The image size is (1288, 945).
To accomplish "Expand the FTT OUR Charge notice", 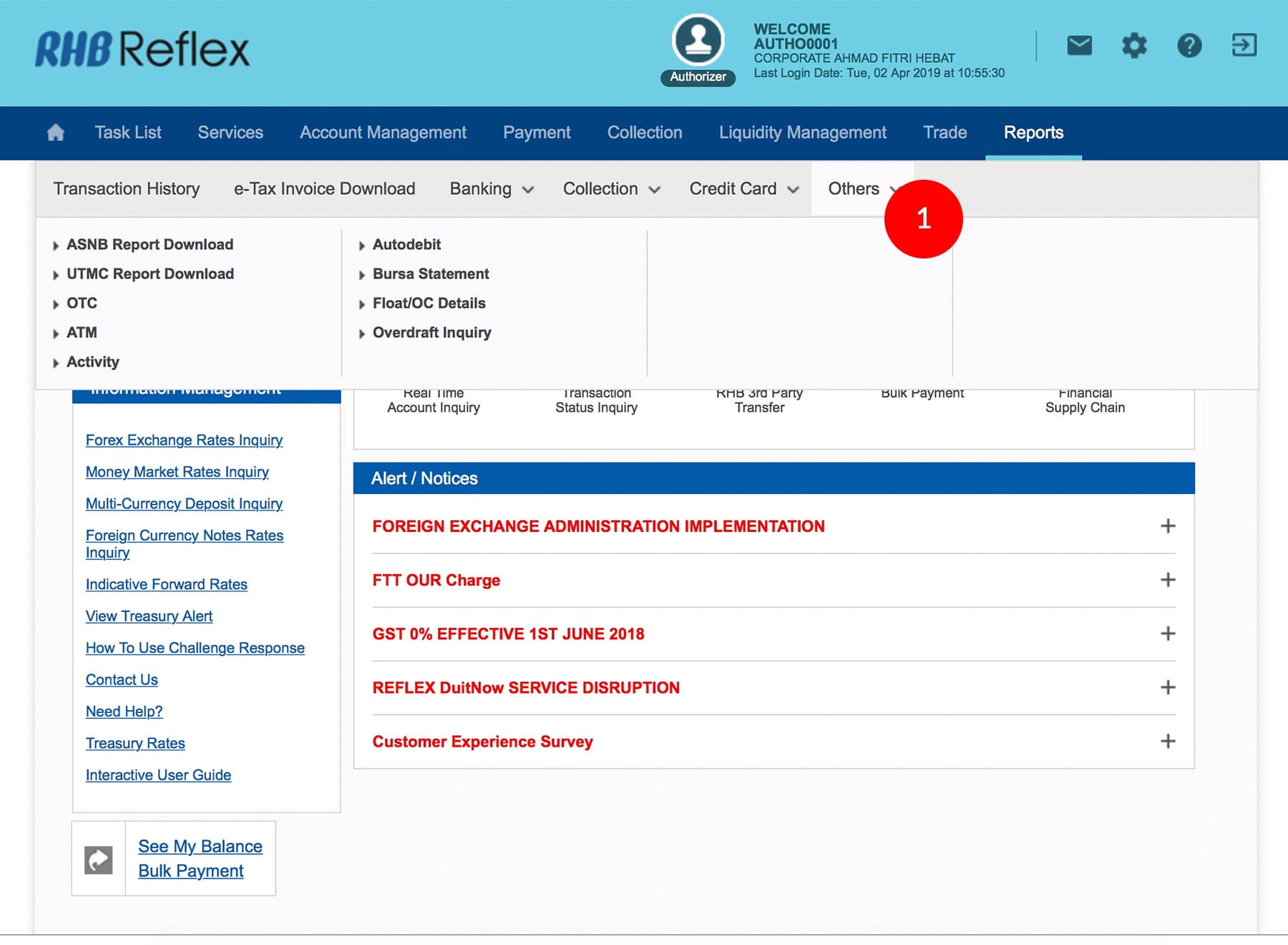I will pos(1167,580).
